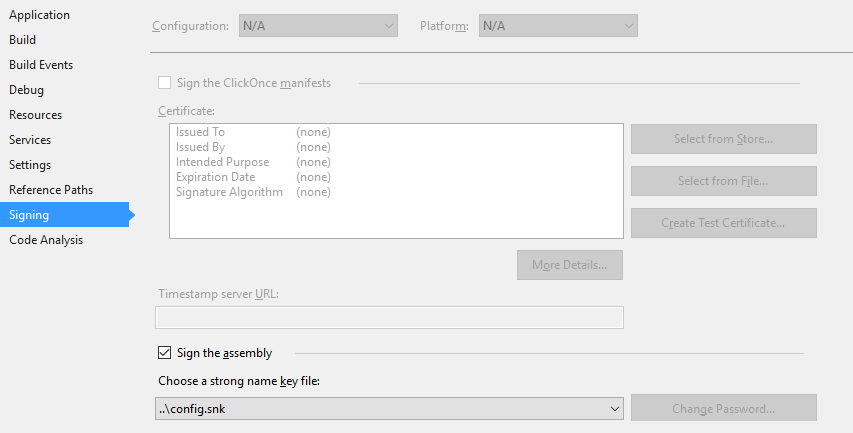853x433 pixels.
Task: Focus the Timestamp server URL field
Action: point(390,318)
